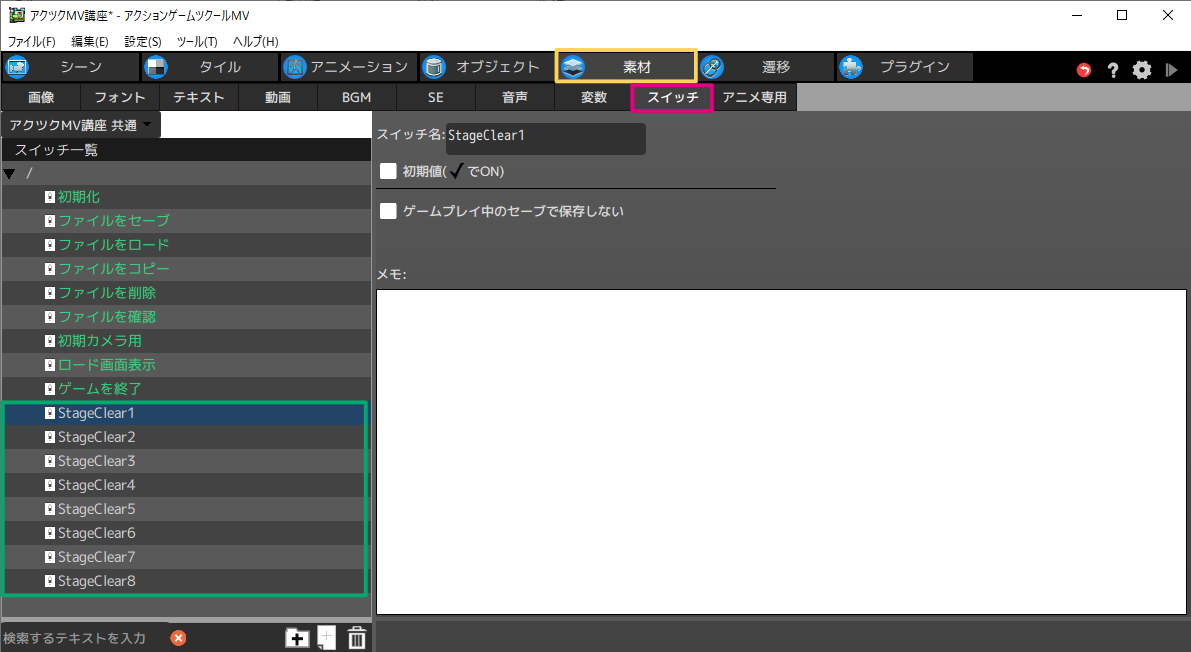This screenshot has width=1191, height=652.
Task: Click the スイッチ名 name input field
Action: pyautogui.click(x=545, y=136)
